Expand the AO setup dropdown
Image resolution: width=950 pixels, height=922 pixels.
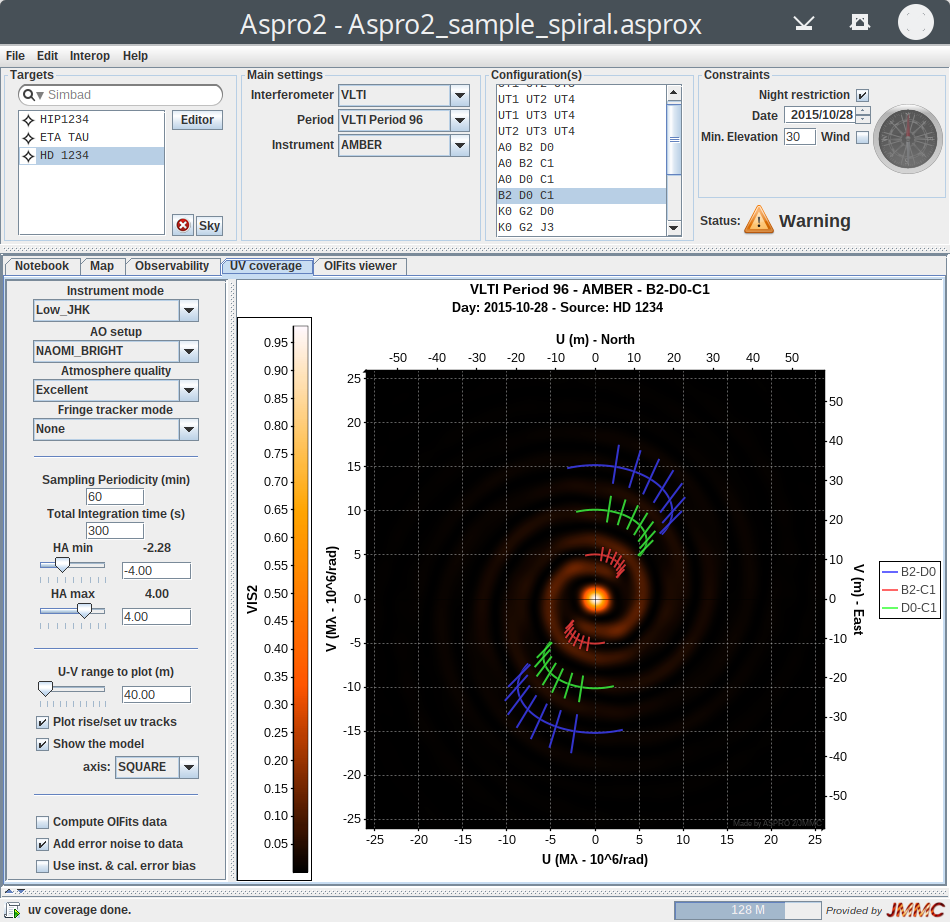click(189, 351)
